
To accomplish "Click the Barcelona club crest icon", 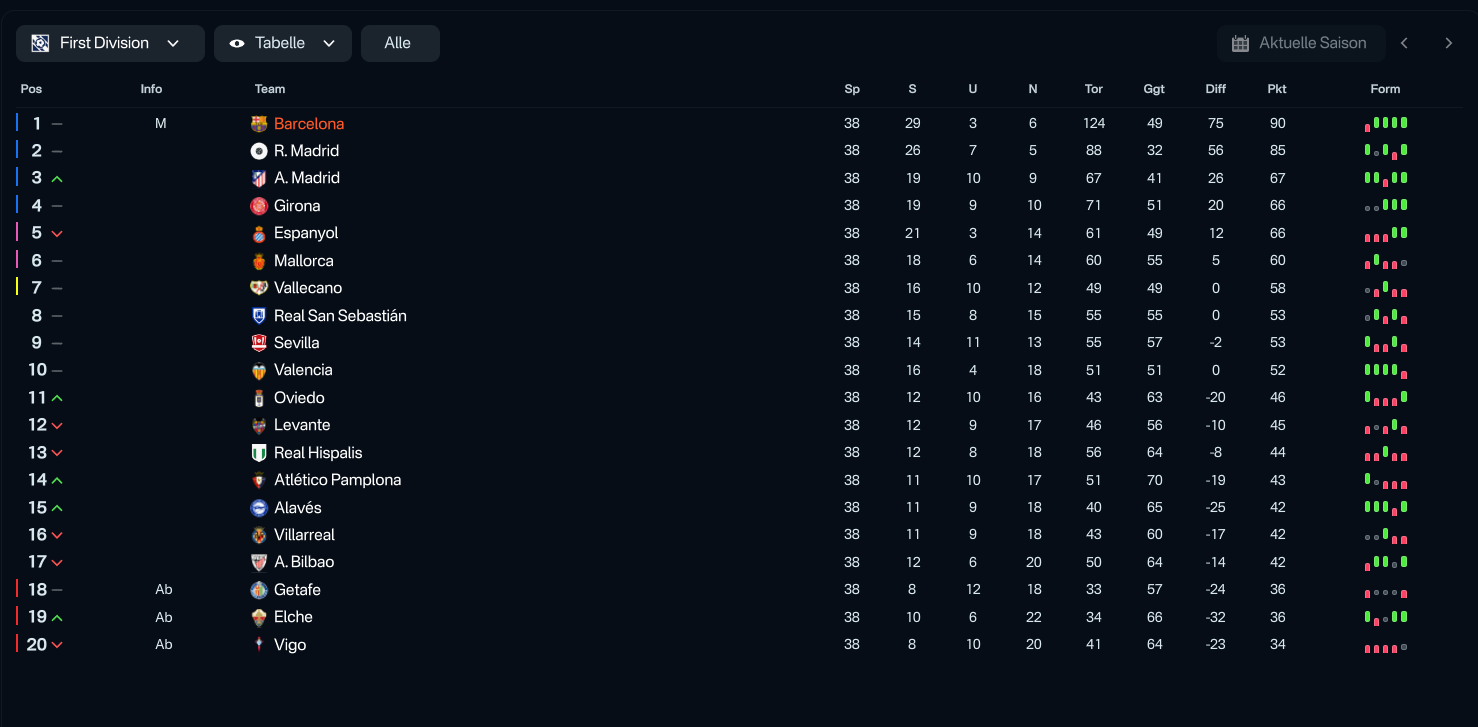I will pos(259,124).
